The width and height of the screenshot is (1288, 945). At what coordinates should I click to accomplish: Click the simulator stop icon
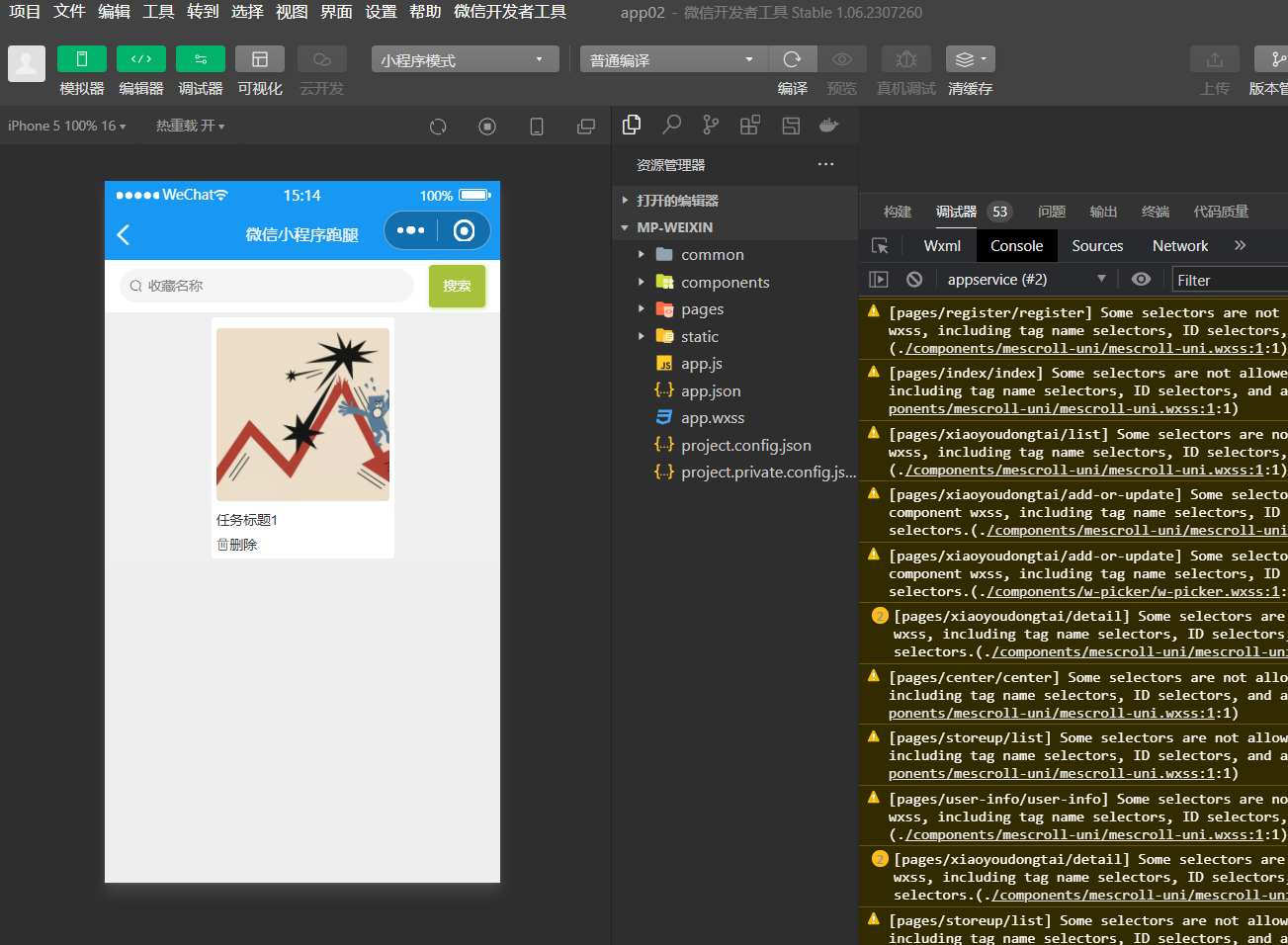487,127
